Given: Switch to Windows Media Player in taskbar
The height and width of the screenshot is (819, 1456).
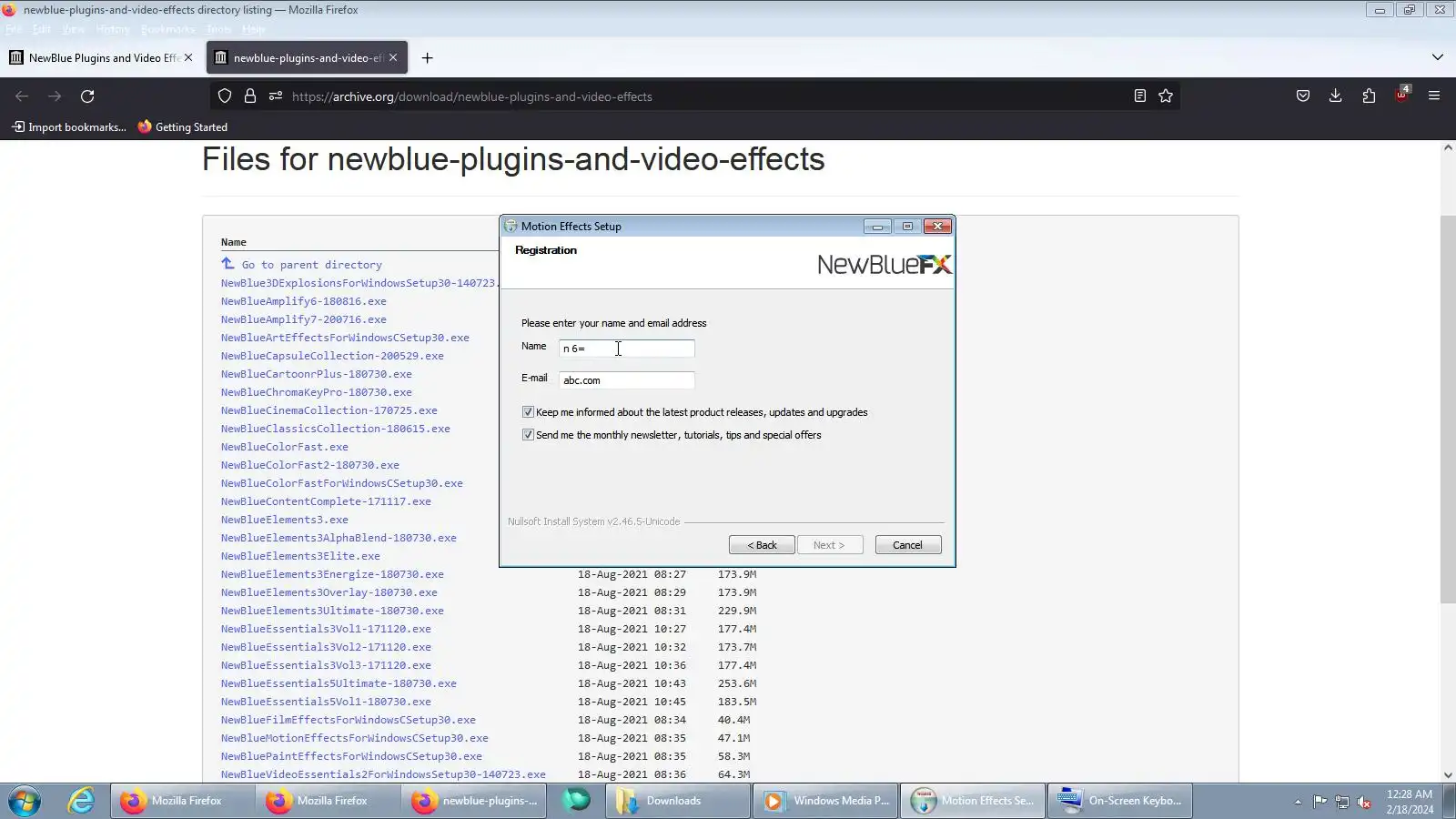Looking at the screenshot, I should (825, 801).
